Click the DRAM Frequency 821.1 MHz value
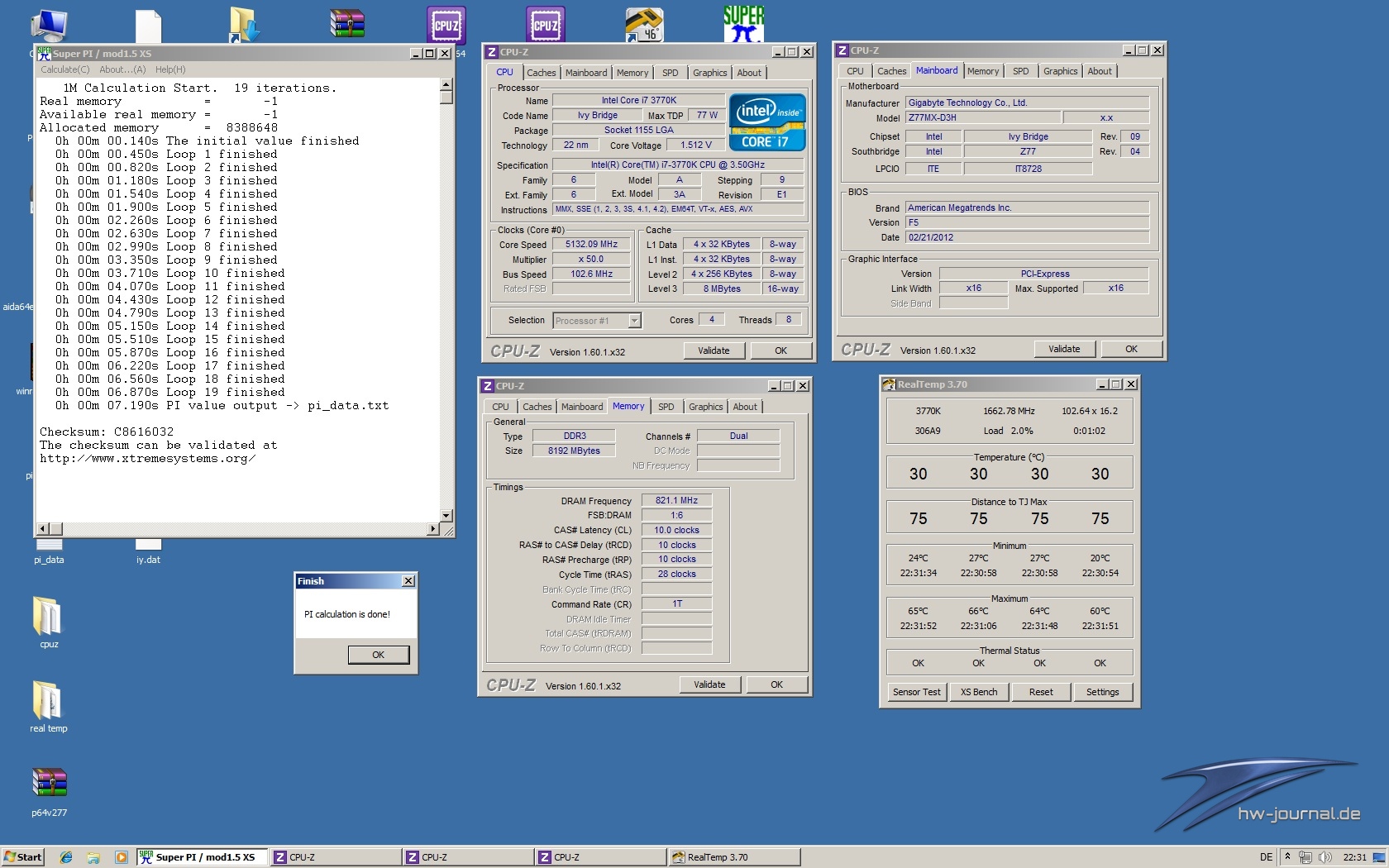Screen dimensions: 1389x868 [x=676, y=501]
